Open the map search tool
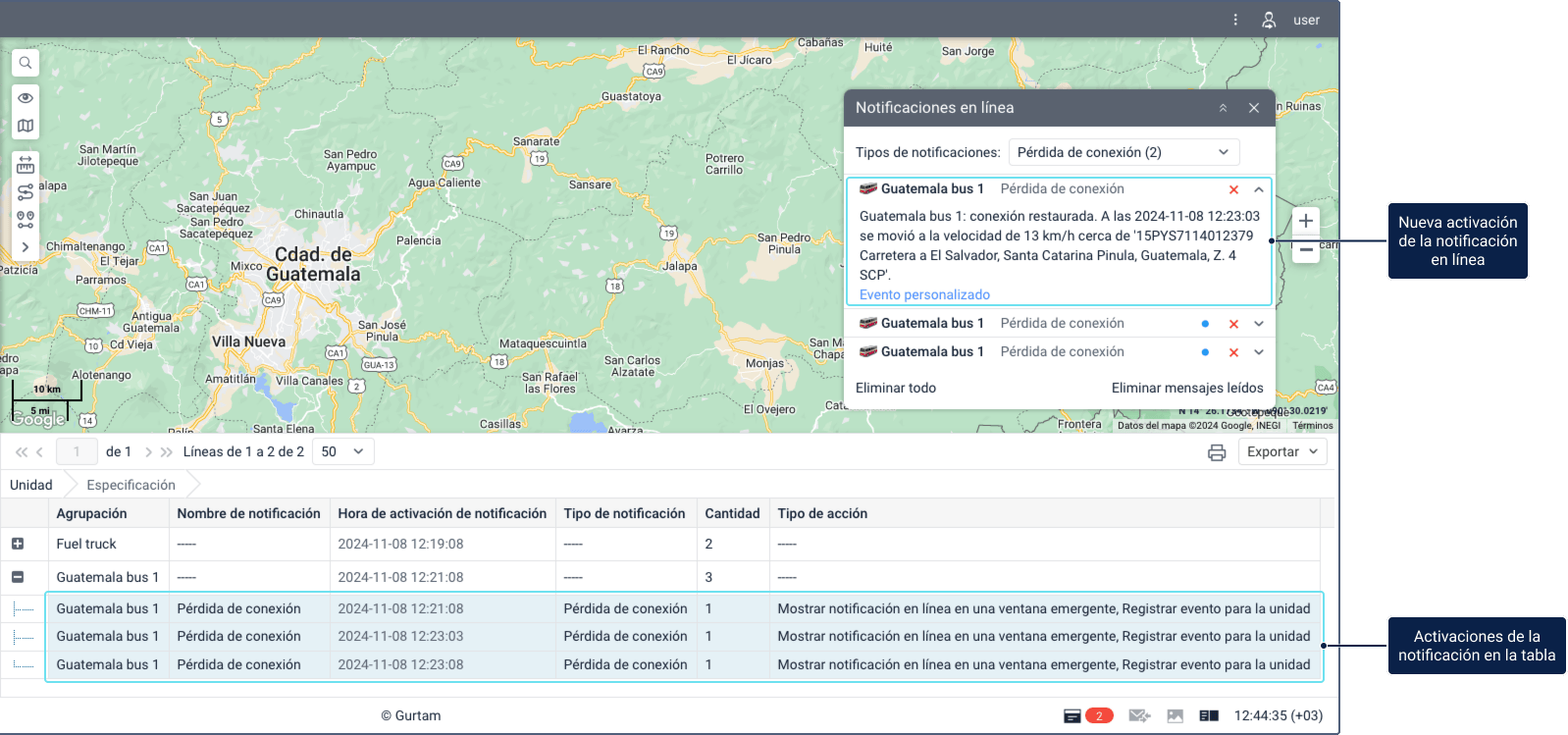Image resolution: width=1568 pixels, height=735 pixels. 26,63
